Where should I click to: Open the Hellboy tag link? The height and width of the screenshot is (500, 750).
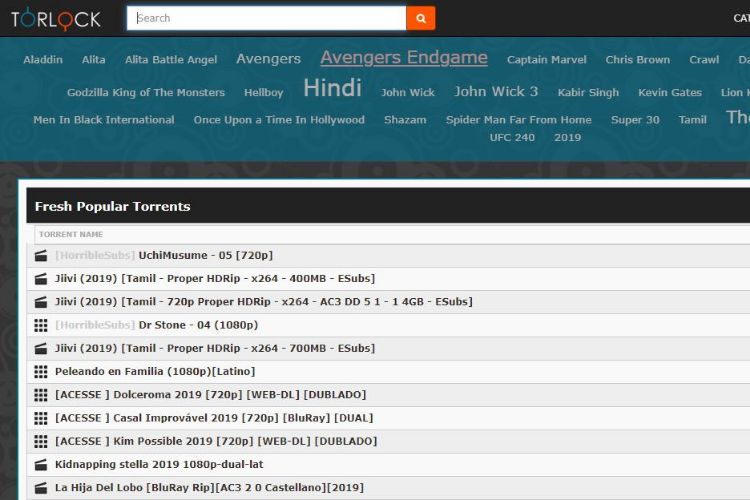pos(264,92)
